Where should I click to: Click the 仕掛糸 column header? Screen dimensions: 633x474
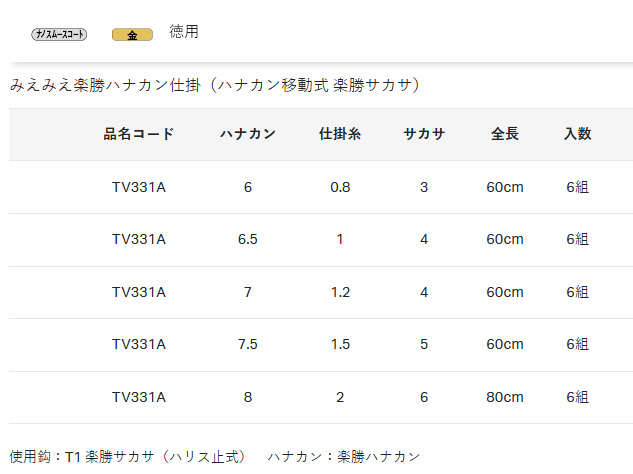tap(340, 134)
